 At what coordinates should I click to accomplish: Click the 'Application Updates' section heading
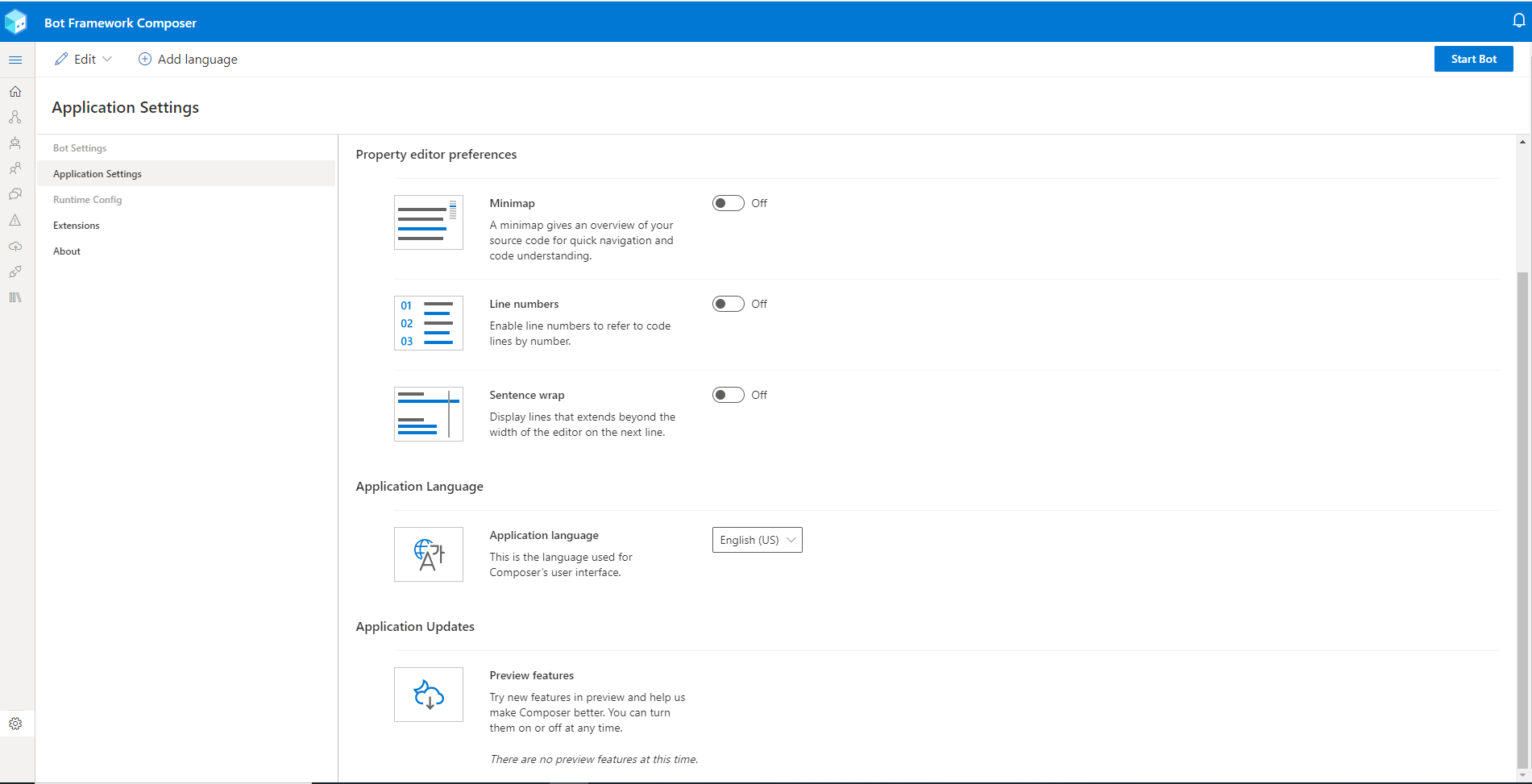point(415,627)
